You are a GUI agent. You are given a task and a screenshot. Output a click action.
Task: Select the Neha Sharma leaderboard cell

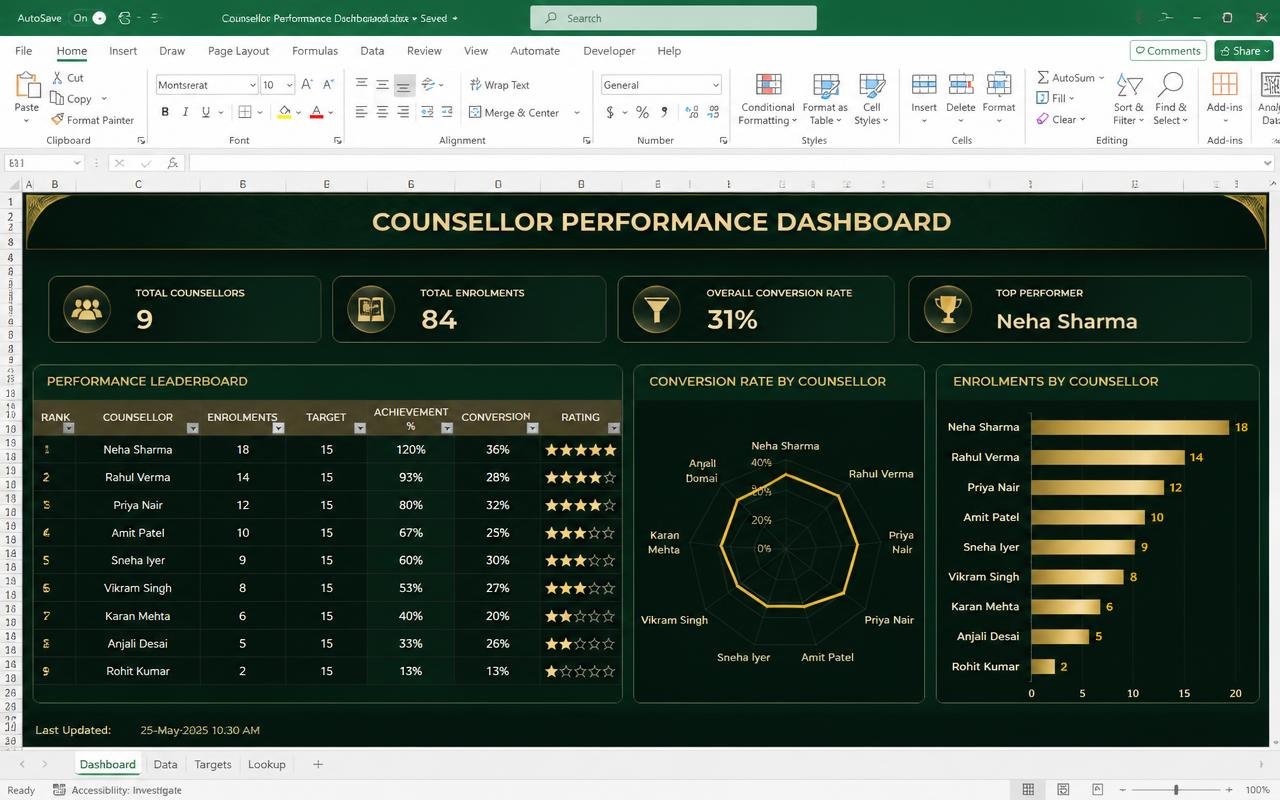138,450
